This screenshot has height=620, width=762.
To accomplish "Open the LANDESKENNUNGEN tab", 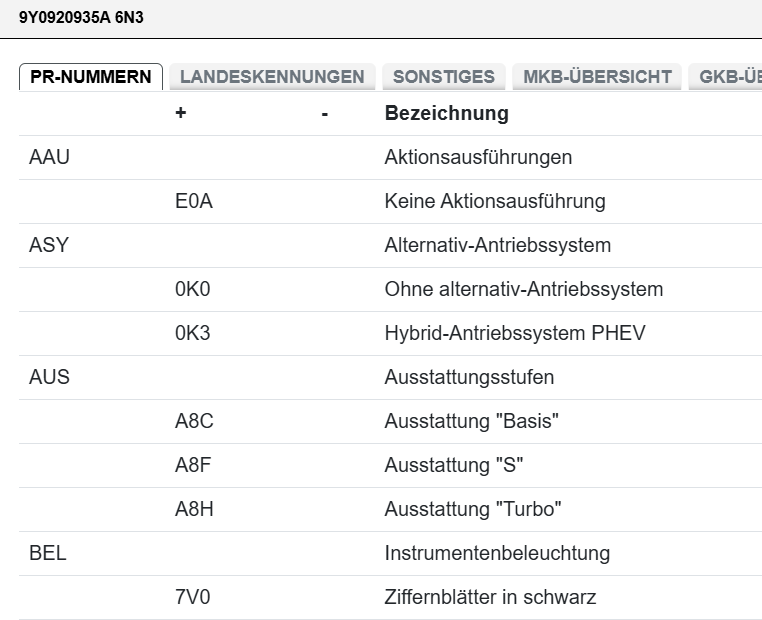I will click(272, 77).
